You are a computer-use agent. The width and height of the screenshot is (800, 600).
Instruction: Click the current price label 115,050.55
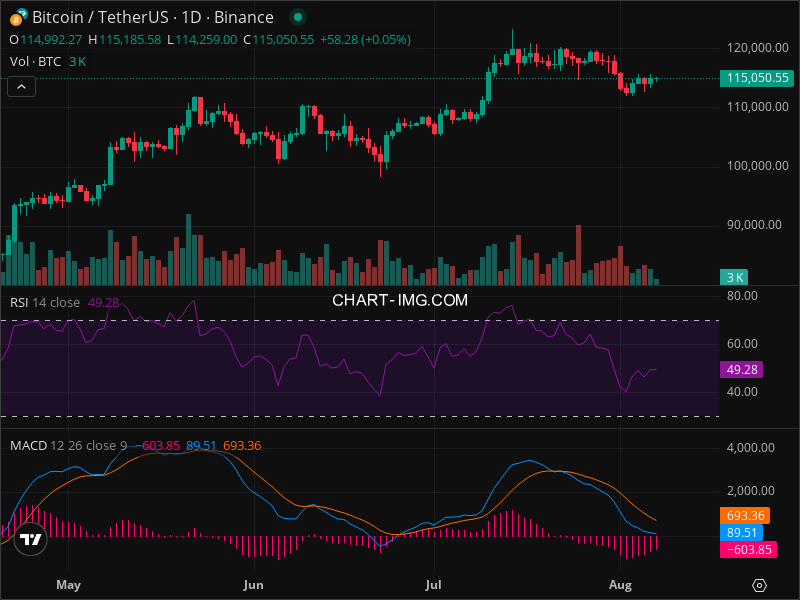tap(757, 78)
